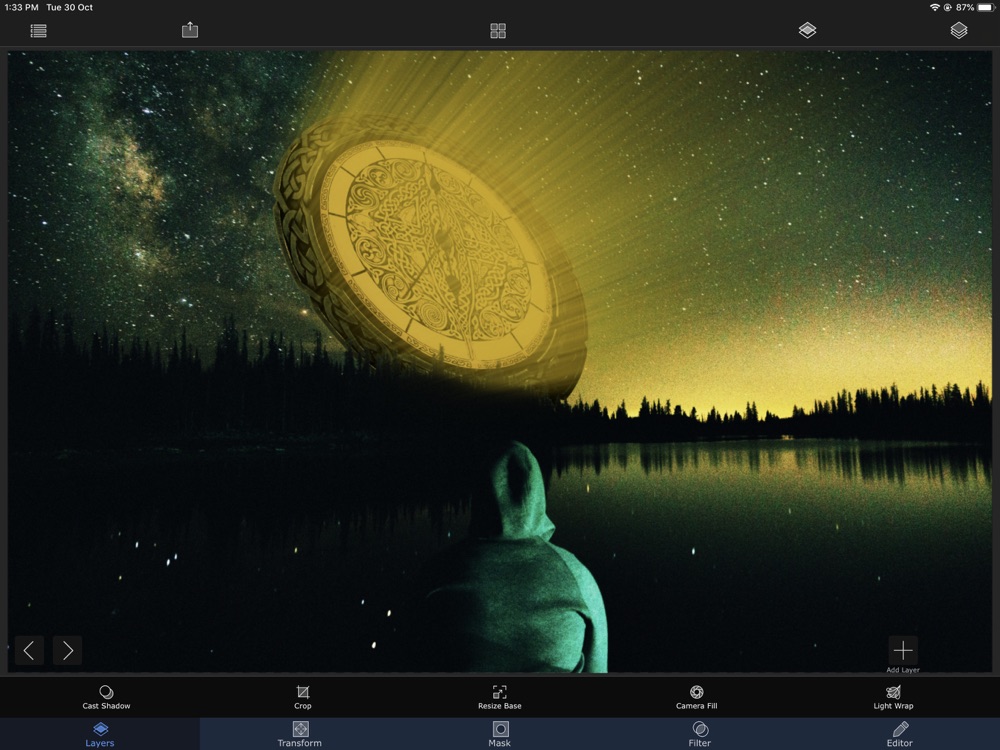Tap the 87% battery percentage

[965, 8]
